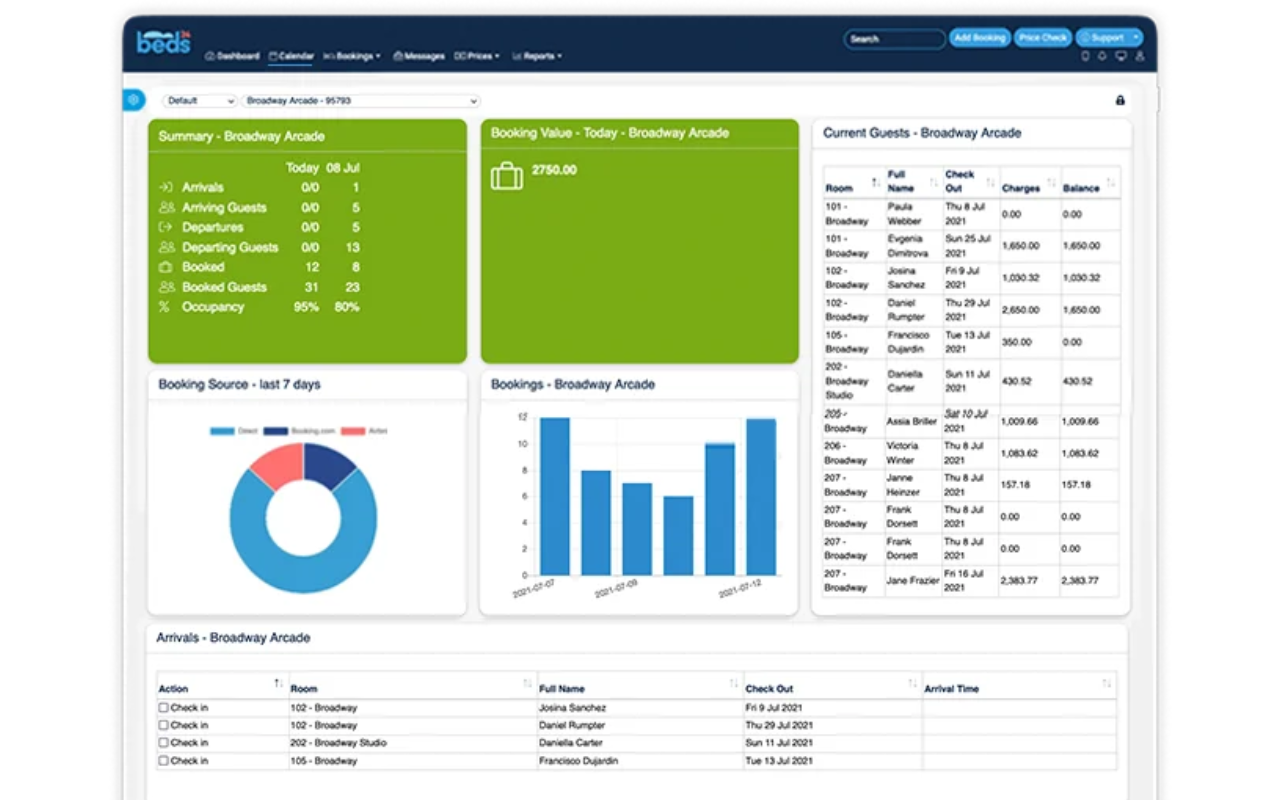Sort Arrivals table by Room
Image resolution: width=1280 pixels, height=800 pixels.
(527, 684)
